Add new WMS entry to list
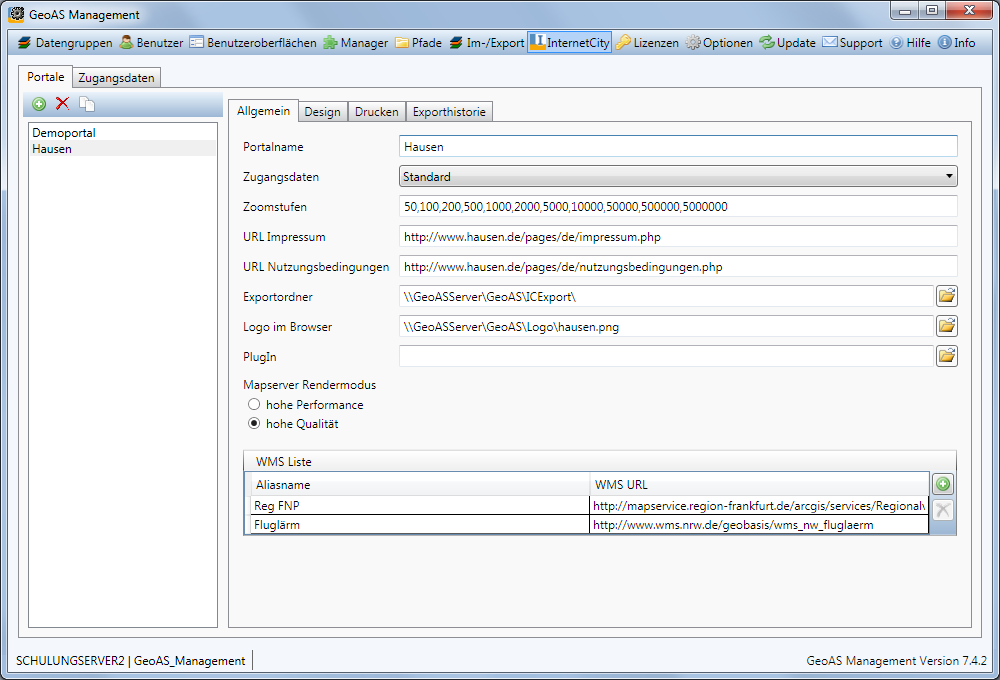 coord(943,485)
